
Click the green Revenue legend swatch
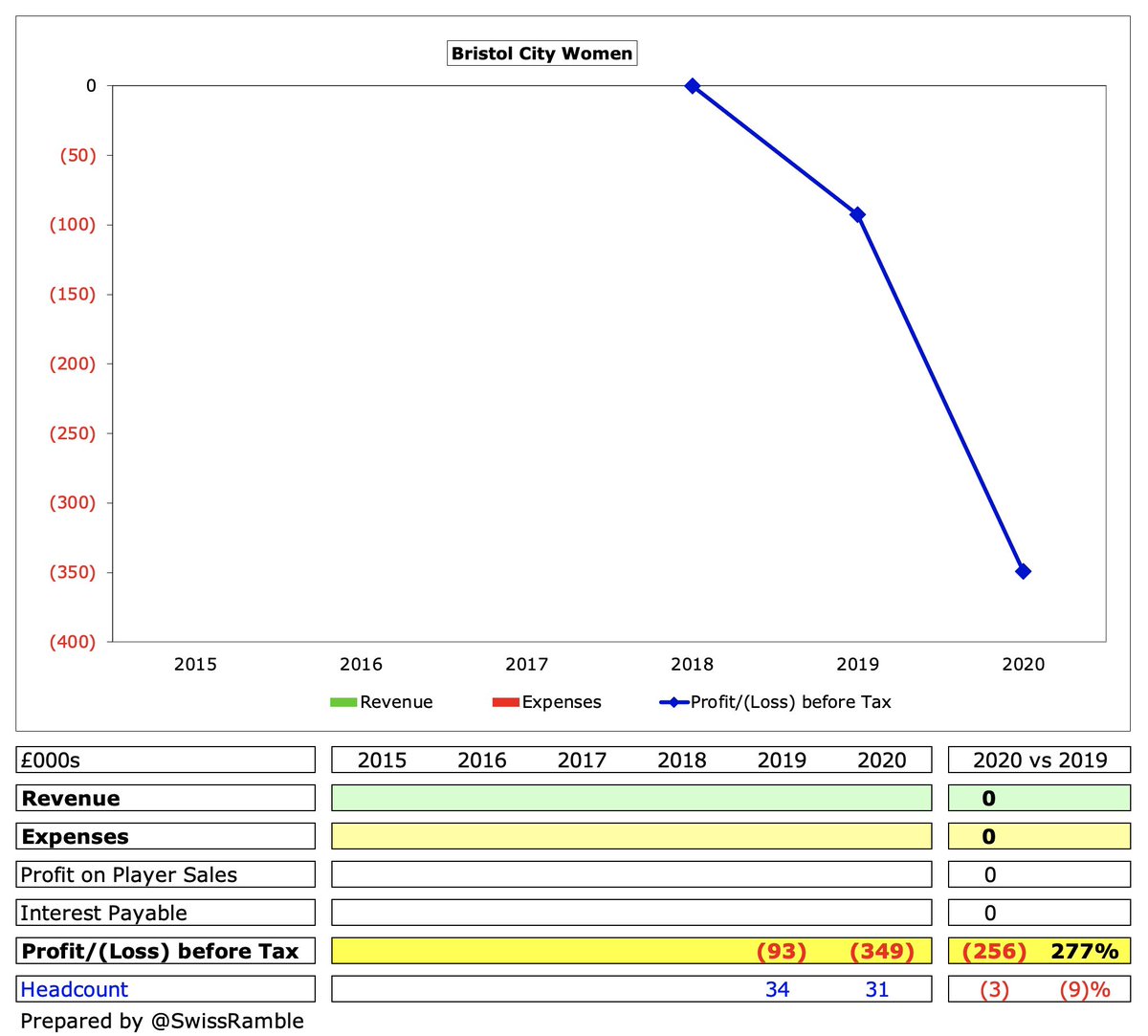(342, 702)
